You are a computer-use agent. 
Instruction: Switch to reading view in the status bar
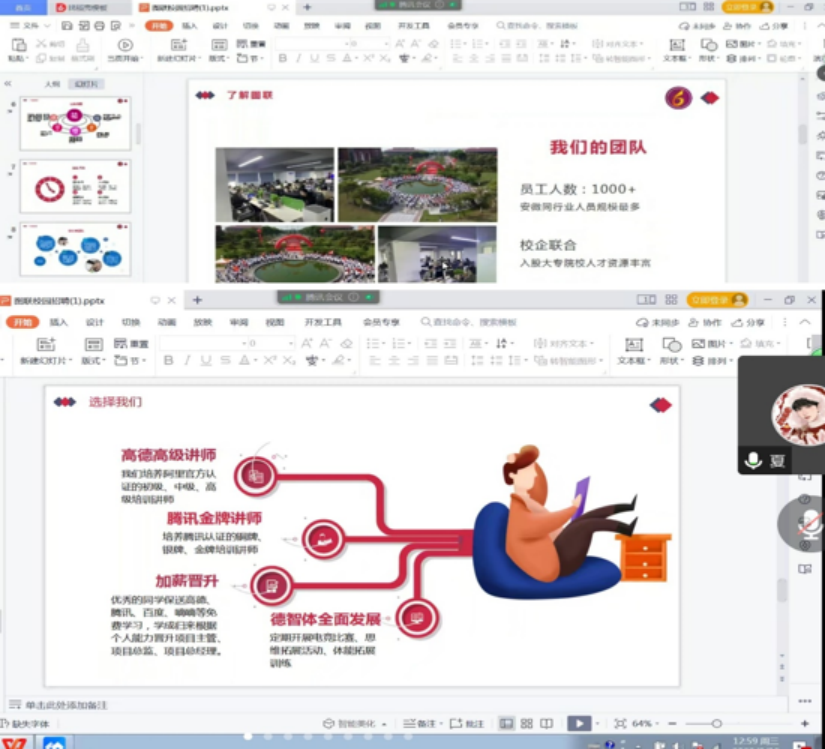pyautogui.click(x=547, y=724)
